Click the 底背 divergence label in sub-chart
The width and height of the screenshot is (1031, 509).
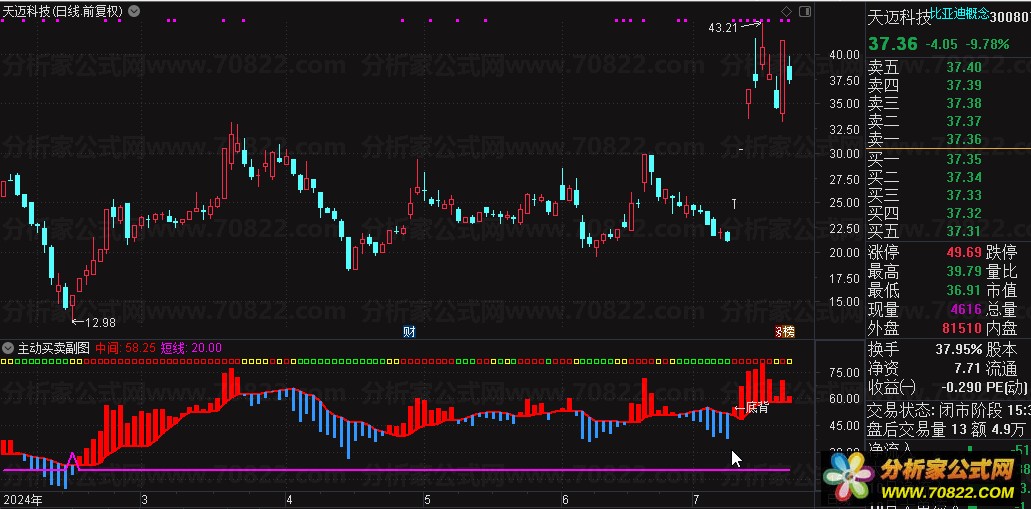coord(757,408)
